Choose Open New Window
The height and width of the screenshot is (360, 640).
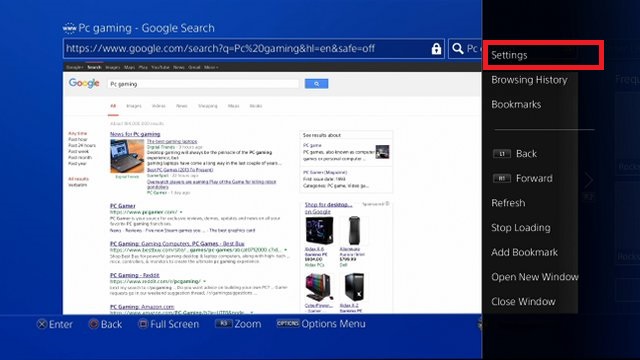pos(534,277)
